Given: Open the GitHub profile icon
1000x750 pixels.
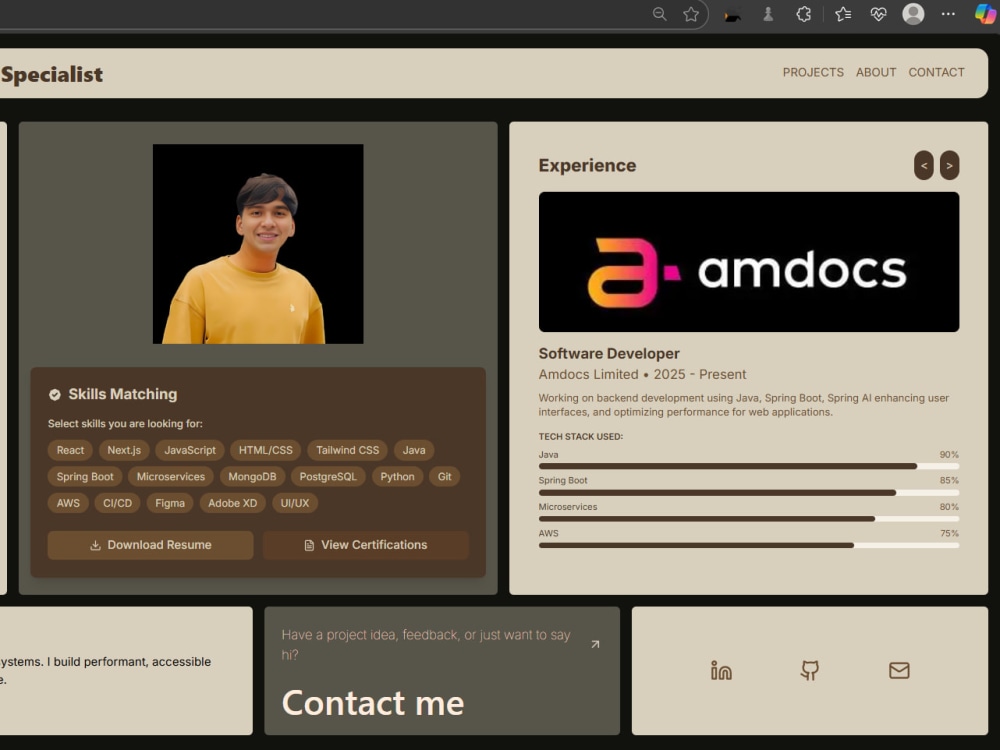Looking at the screenshot, I should [810, 670].
